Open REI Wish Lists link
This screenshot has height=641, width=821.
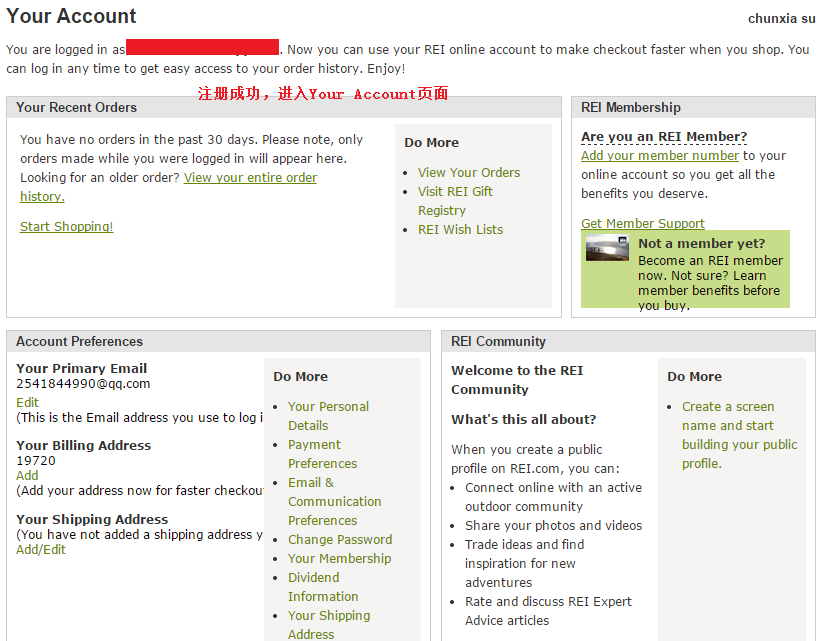pos(460,230)
